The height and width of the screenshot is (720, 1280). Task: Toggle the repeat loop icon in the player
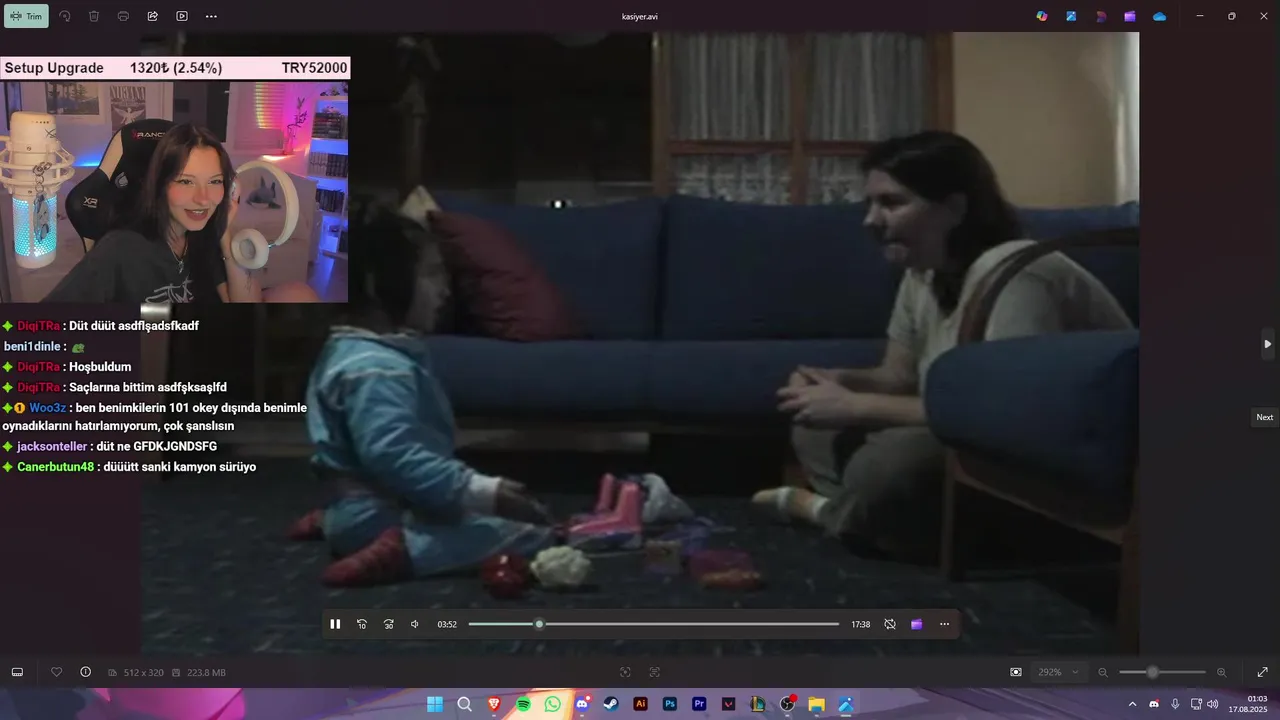tap(890, 624)
